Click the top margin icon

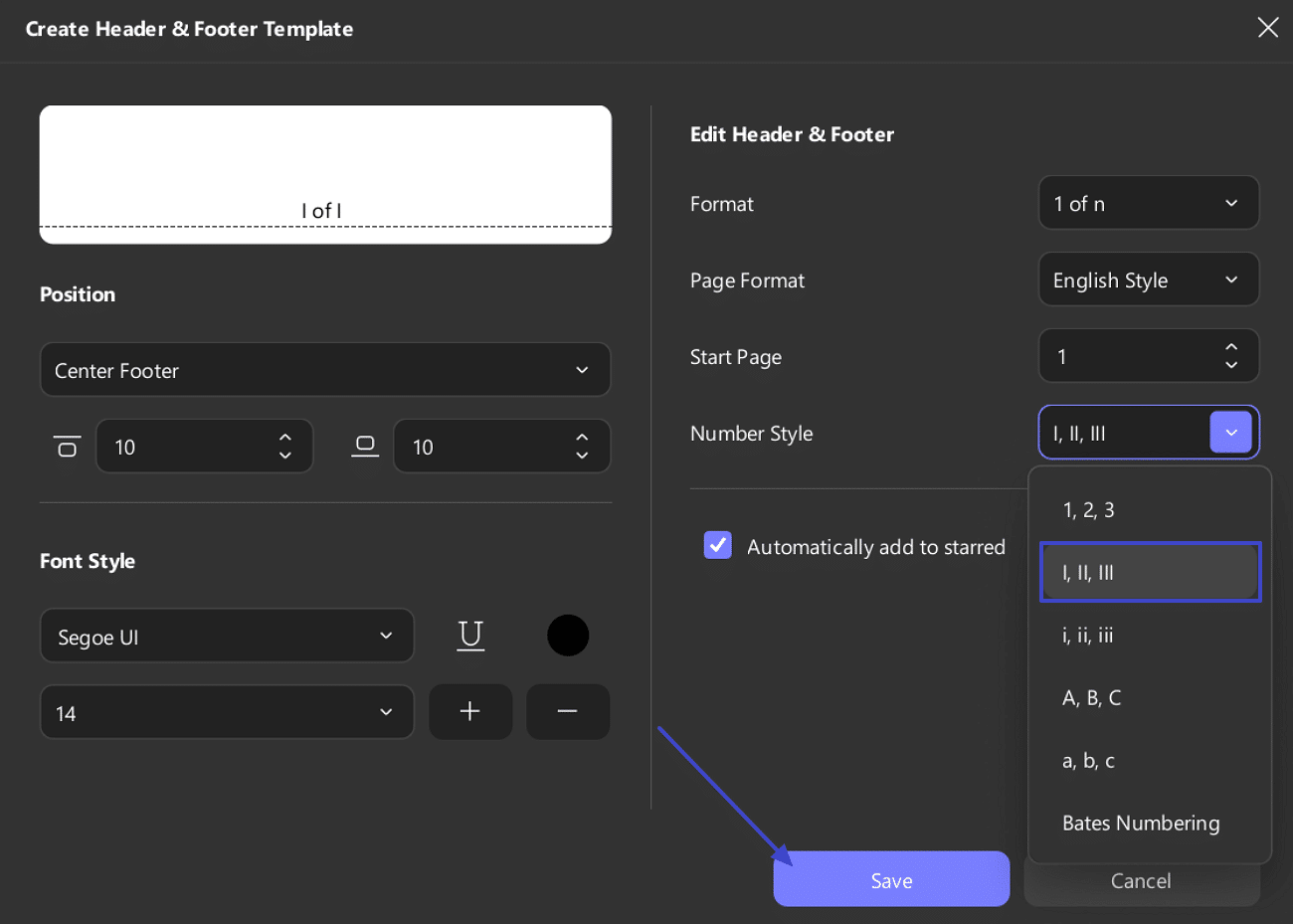tap(67, 447)
